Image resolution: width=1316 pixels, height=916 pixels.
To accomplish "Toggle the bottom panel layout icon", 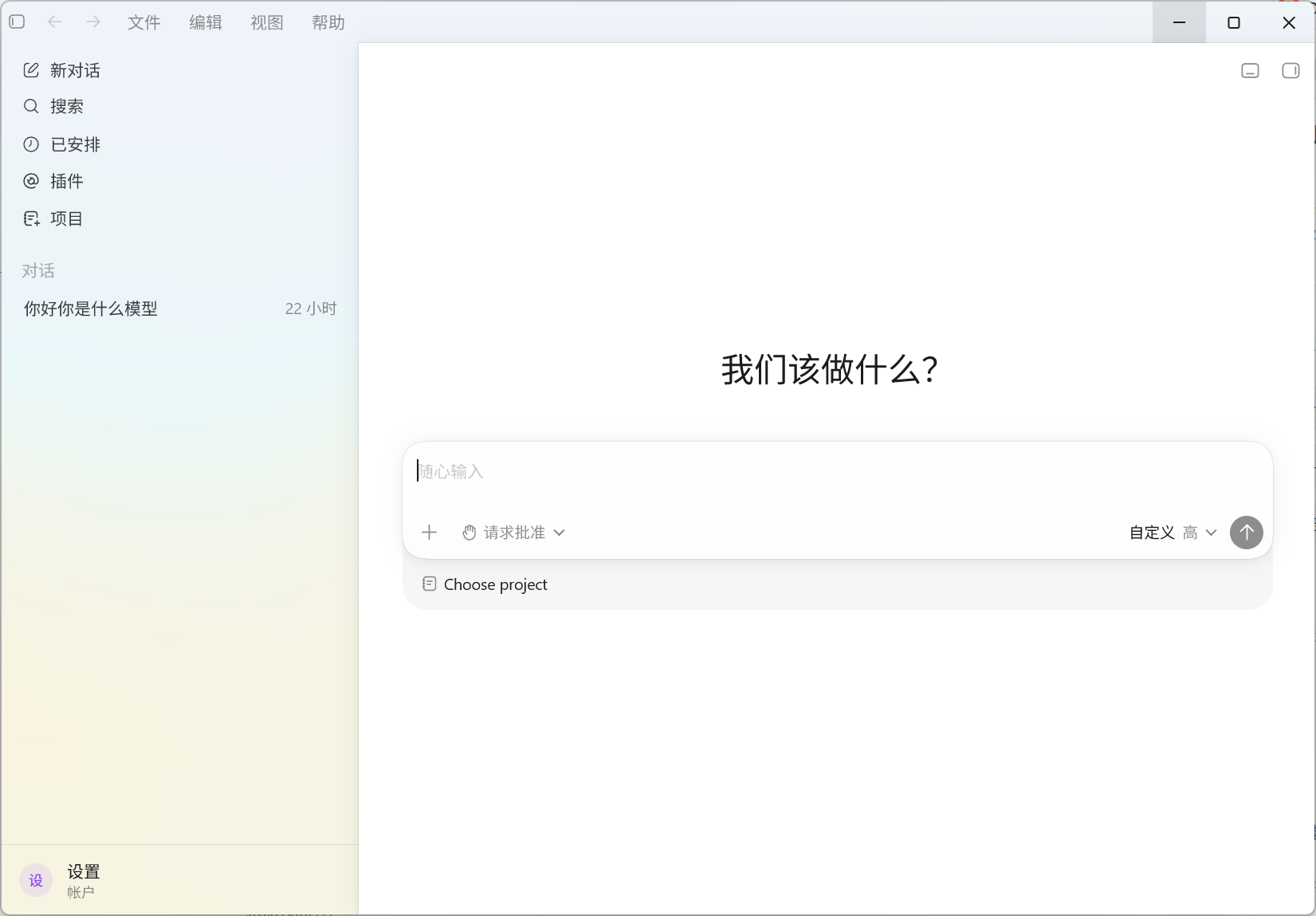I will pyautogui.click(x=1251, y=71).
